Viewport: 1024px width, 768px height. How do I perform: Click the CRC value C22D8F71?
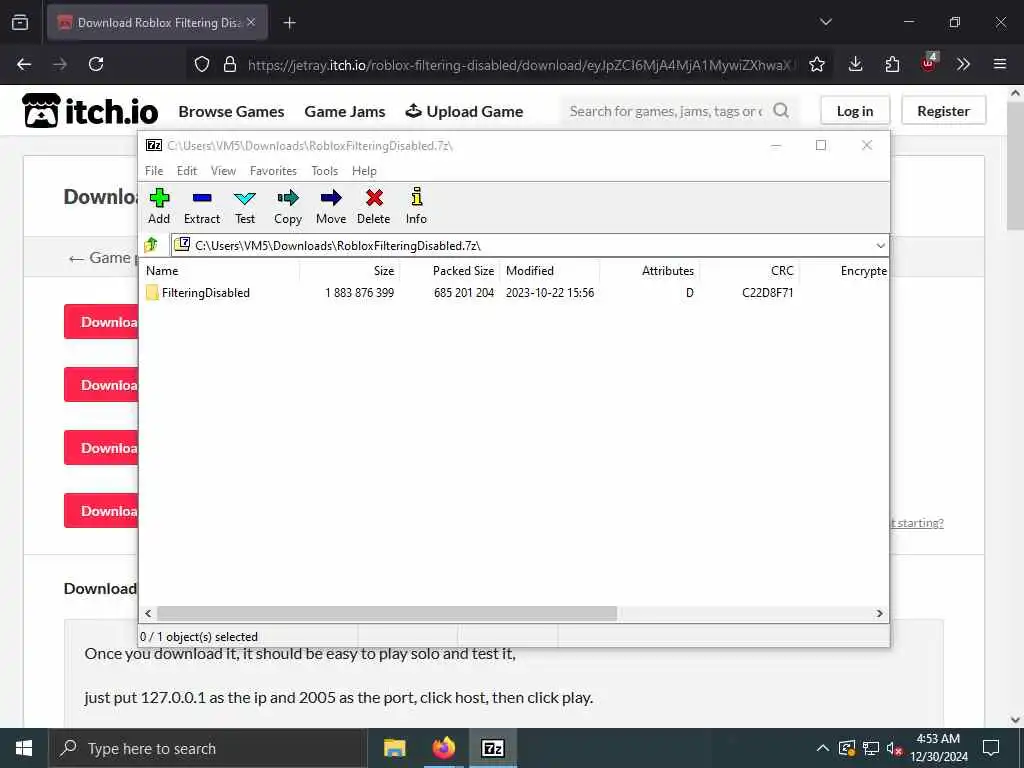[767, 293]
